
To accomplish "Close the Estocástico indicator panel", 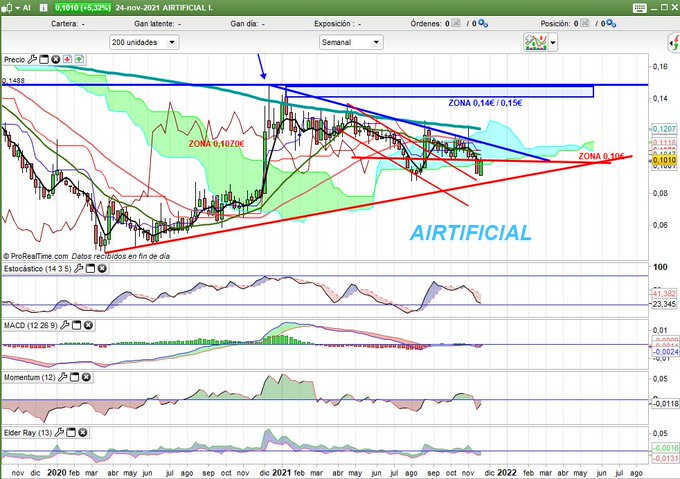I will coord(102,269).
